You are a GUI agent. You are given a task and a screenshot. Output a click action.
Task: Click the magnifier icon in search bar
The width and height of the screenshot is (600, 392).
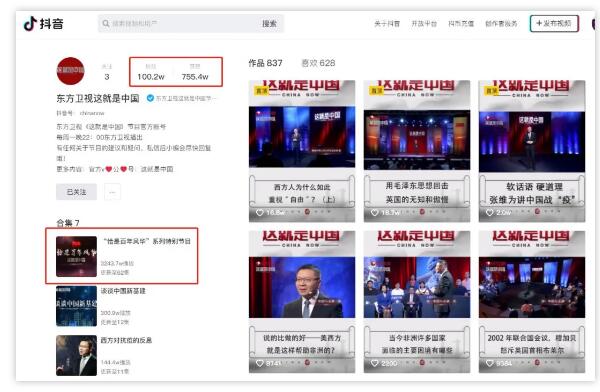pos(106,24)
